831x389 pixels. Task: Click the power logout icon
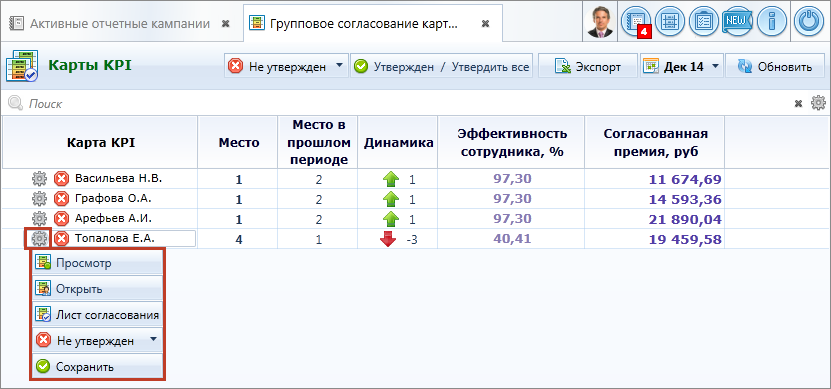[810, 22]
